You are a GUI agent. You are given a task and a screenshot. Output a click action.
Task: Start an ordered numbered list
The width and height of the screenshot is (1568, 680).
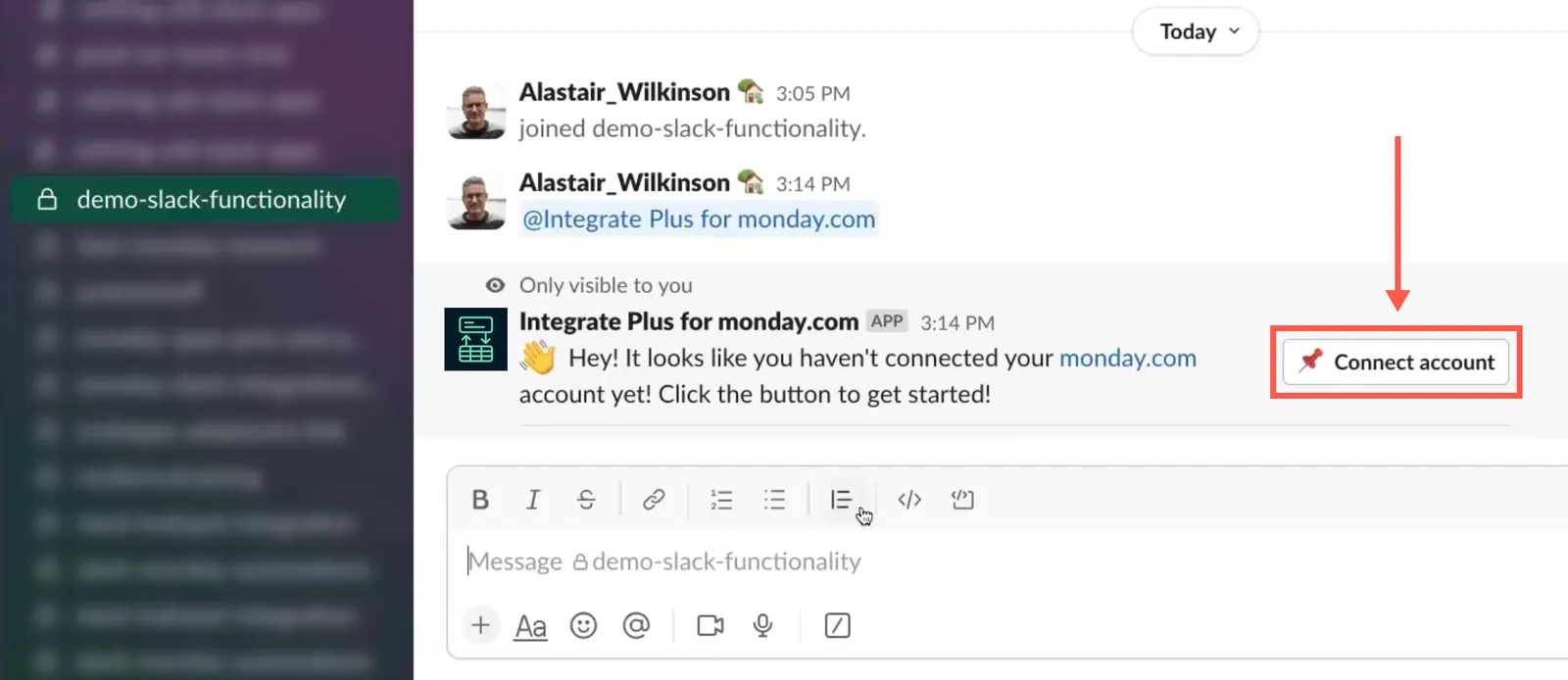(x=721, y=500)
